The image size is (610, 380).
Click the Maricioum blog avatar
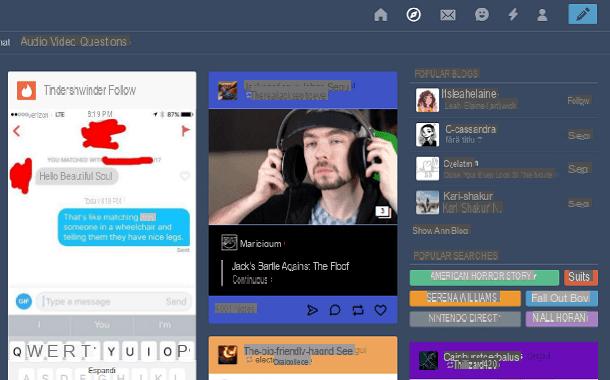point(229,243)
